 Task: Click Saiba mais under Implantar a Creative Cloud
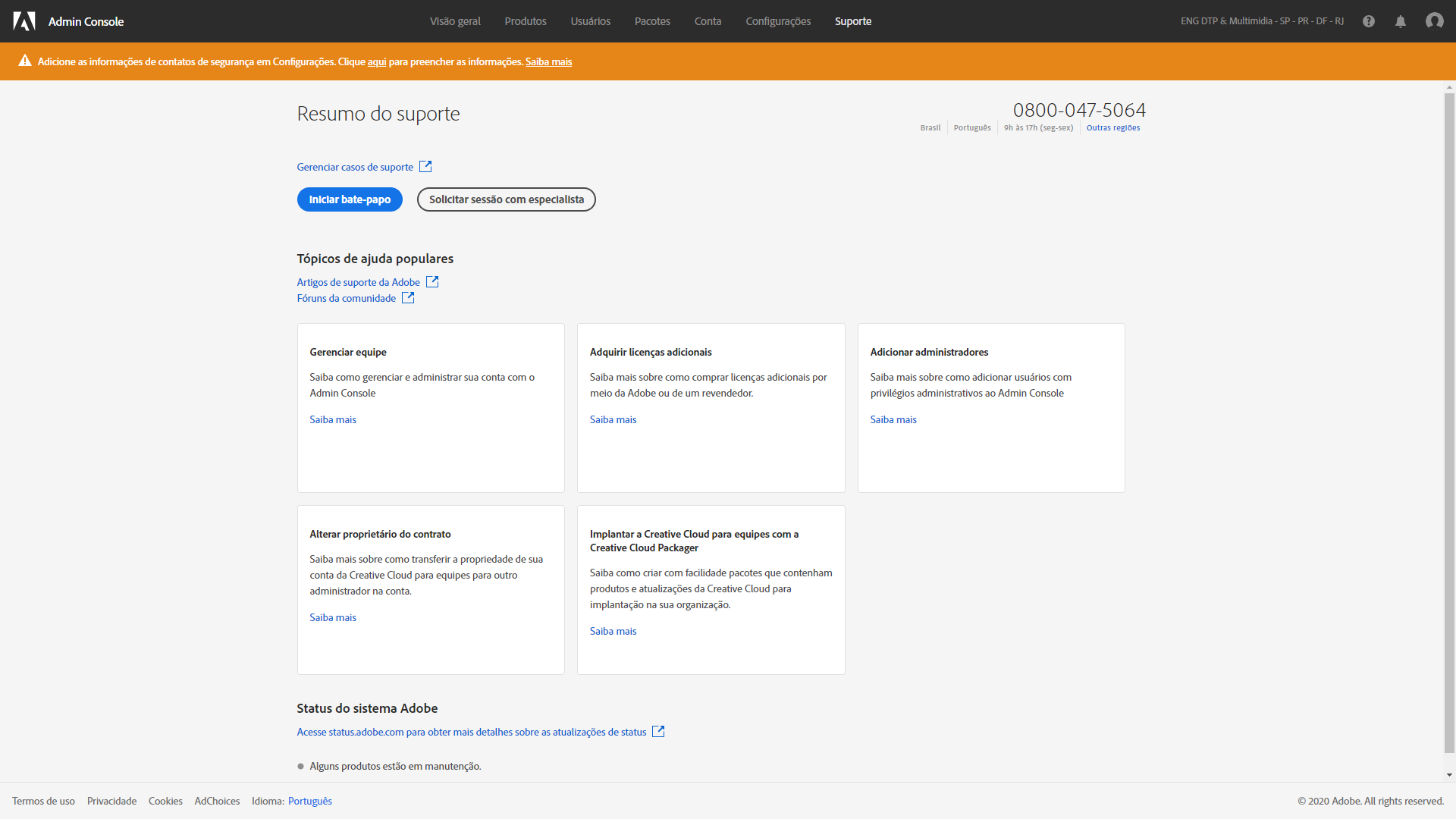point(613,631)
